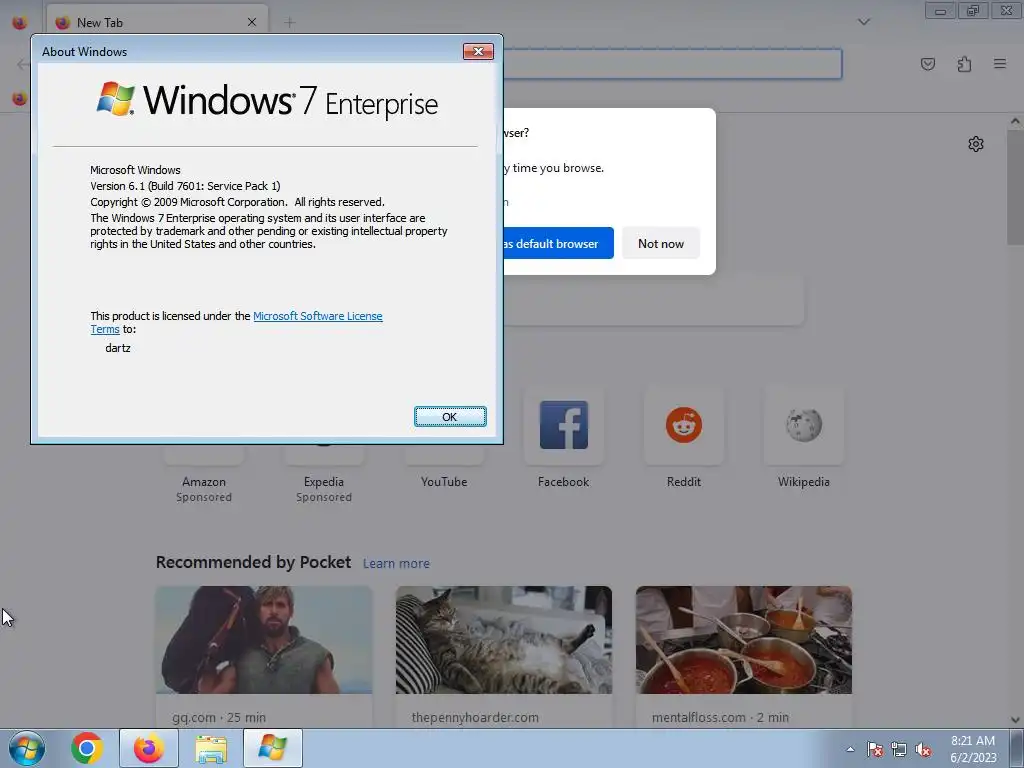The width and height of the screenshot is (1024, 768).
Task: Click the Firefox page vertical scrollbar thumb
Action: (1015, 187)
